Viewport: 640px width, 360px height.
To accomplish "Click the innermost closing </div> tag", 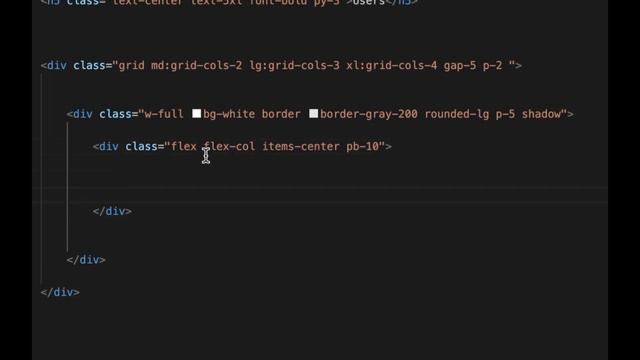I will click(x=112, y=211).
